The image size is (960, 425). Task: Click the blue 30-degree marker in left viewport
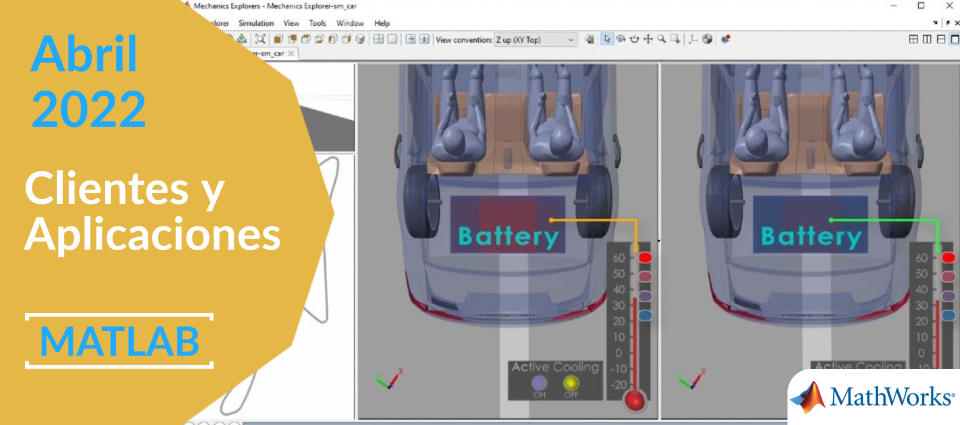point(645,315)
